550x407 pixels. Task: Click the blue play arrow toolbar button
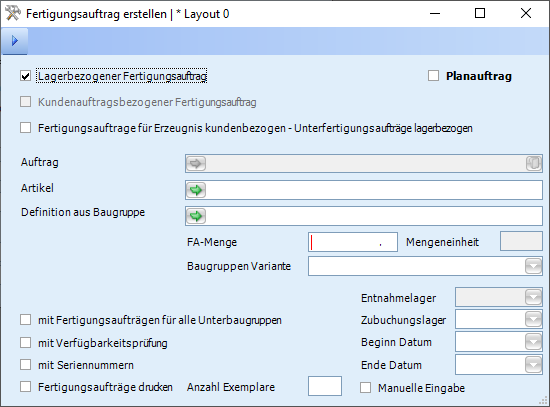coord(15,41)
